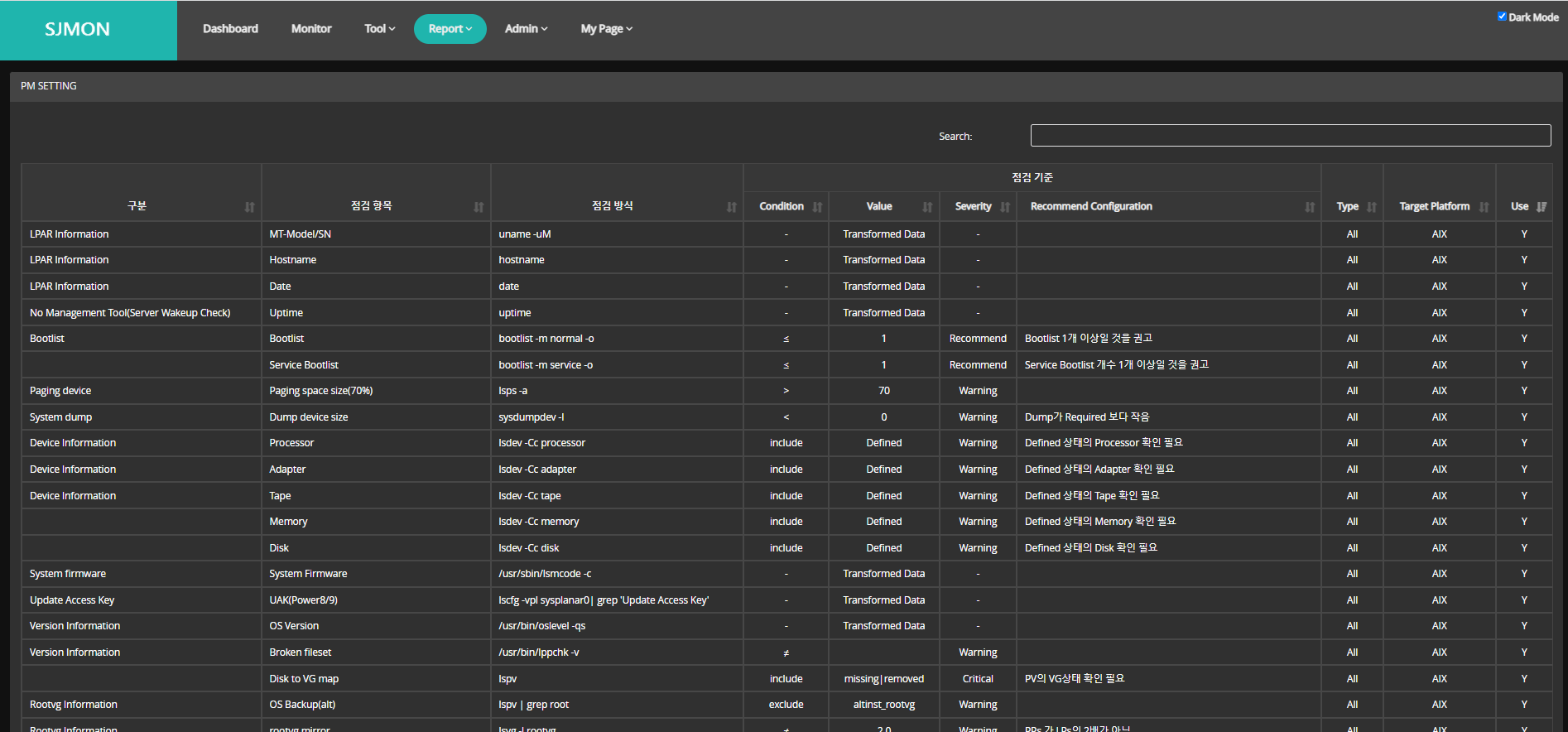Click sort icon for Recommend Configuration column
This screenshot has width=1568, height=732.
(1310, 207)
